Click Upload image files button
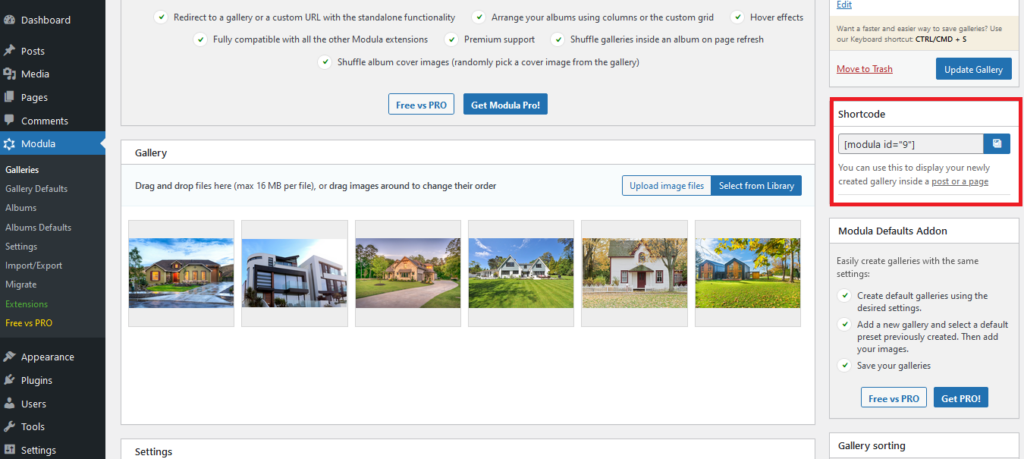This screenshot has height=459, width=1024. click(666, 185)
